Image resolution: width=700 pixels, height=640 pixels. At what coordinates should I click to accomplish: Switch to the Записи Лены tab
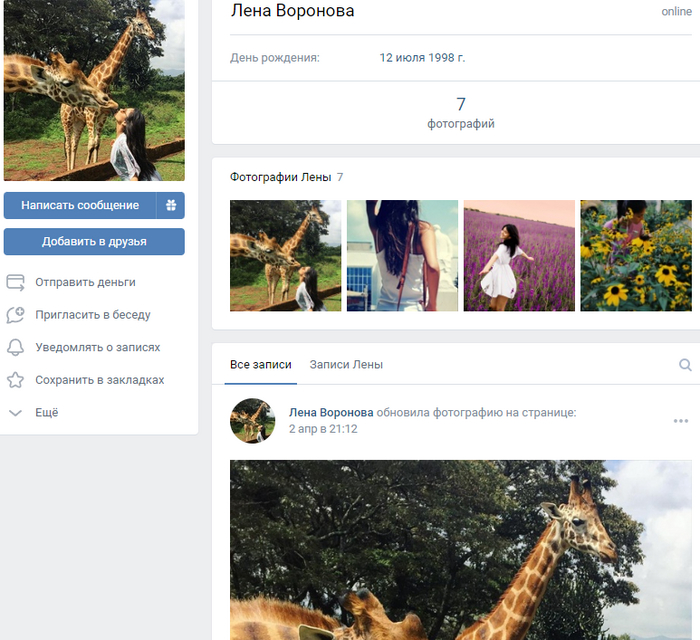tap(346, 365)
